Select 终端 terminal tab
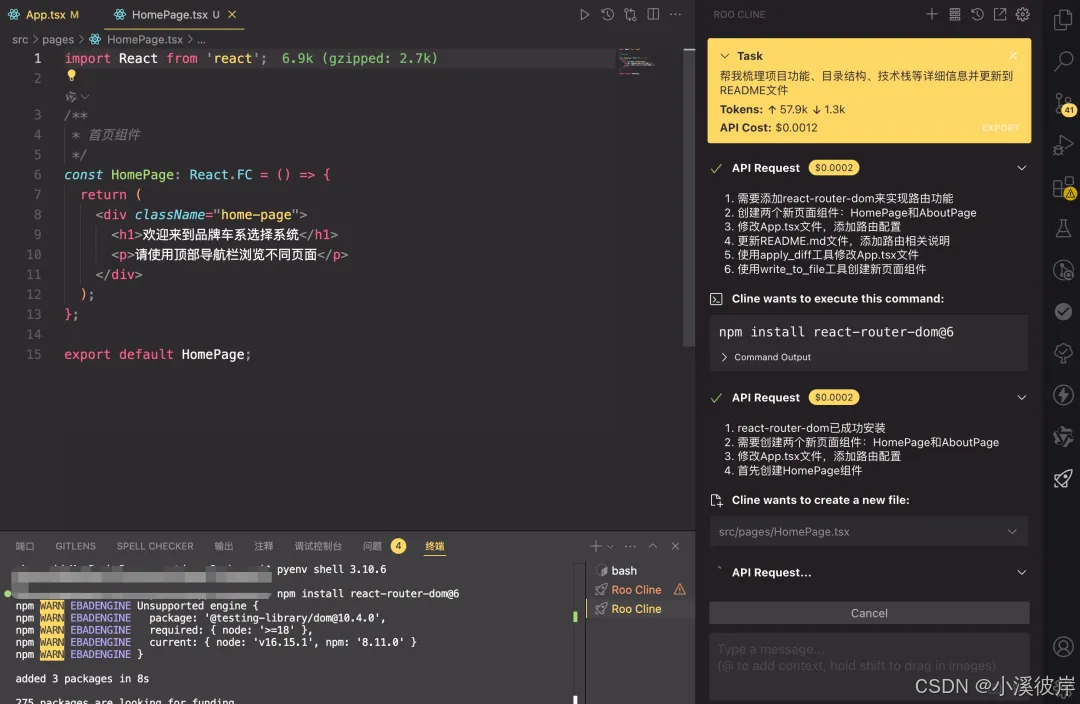1080x704 pixels. [x=435, y=546]
